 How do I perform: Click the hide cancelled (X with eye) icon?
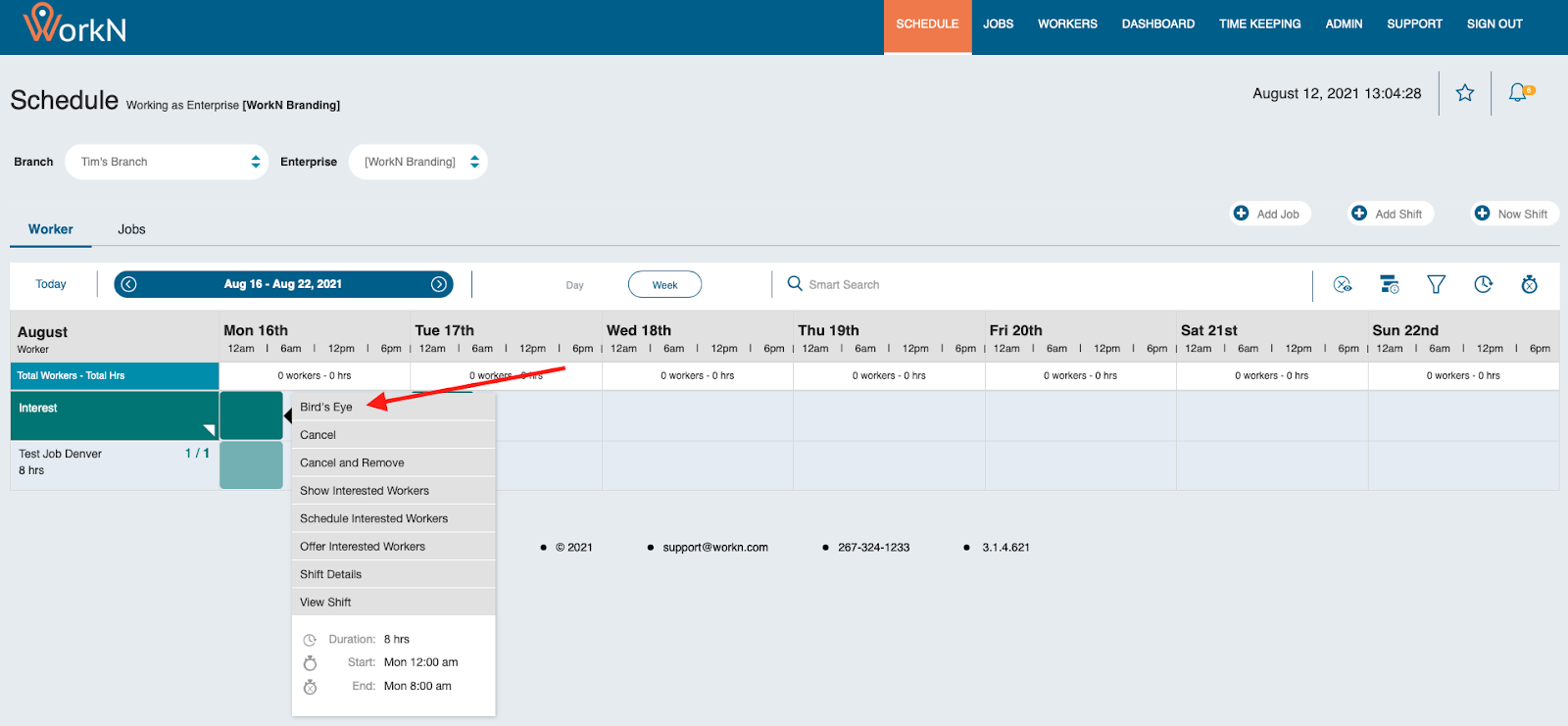1343,284
